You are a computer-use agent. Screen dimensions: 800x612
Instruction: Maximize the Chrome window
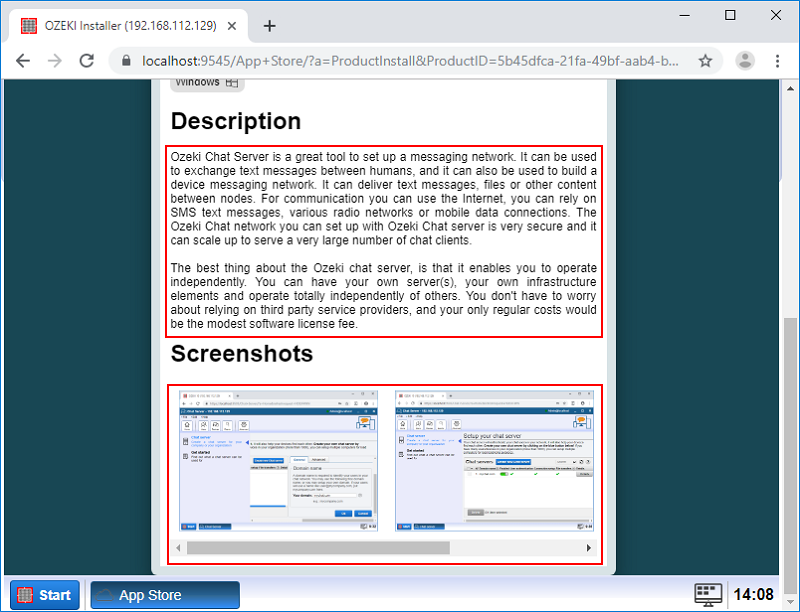pos(730,15)
